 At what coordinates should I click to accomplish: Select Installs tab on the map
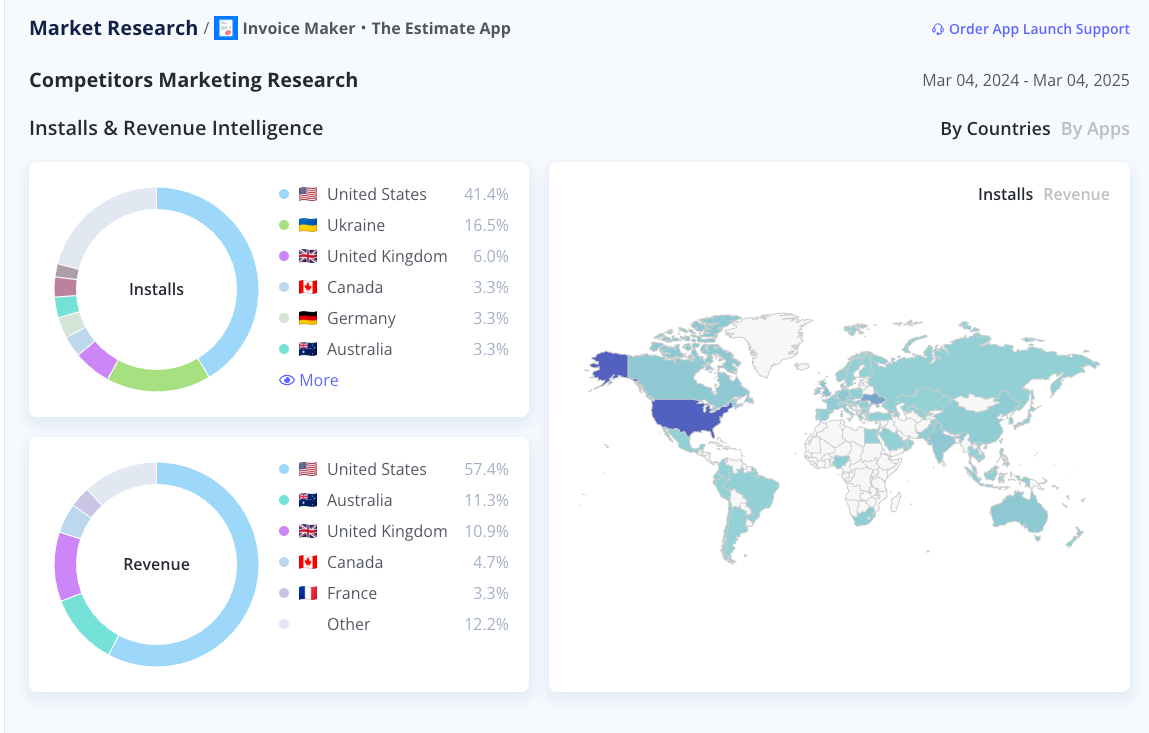(x=1005, y=194)
